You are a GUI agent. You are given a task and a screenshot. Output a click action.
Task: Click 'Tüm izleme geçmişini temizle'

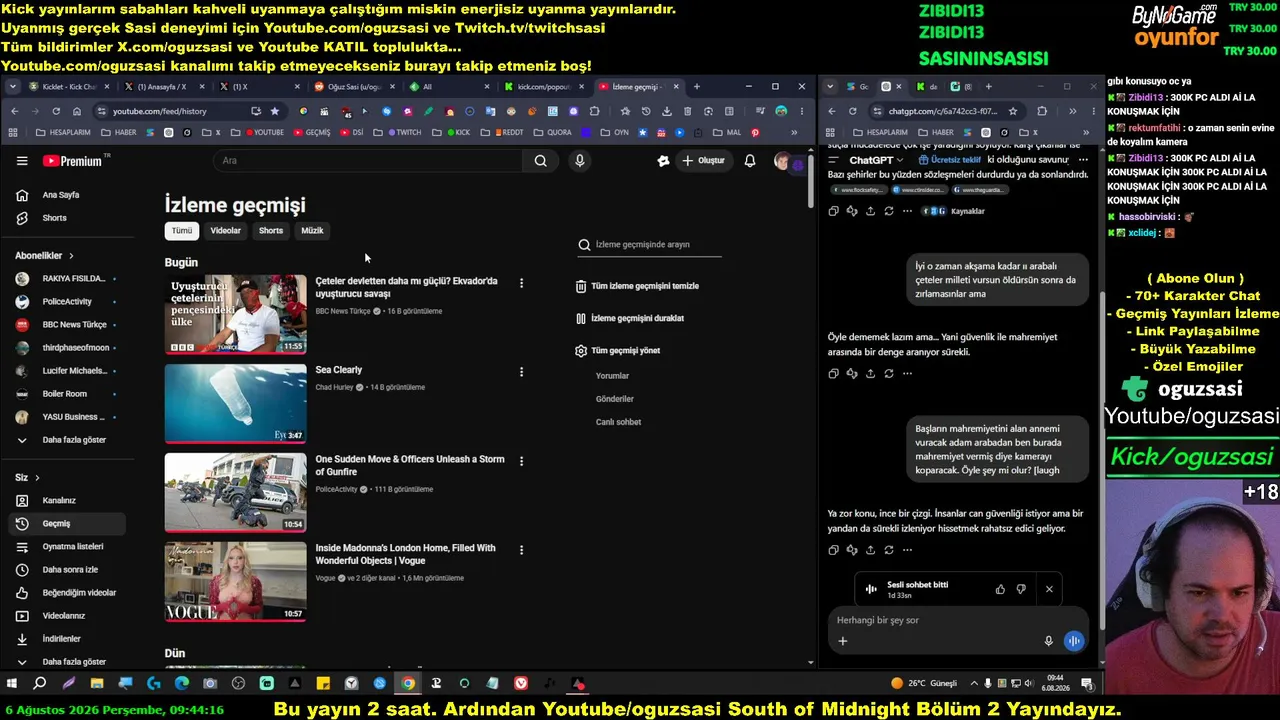tap(637, 286)
